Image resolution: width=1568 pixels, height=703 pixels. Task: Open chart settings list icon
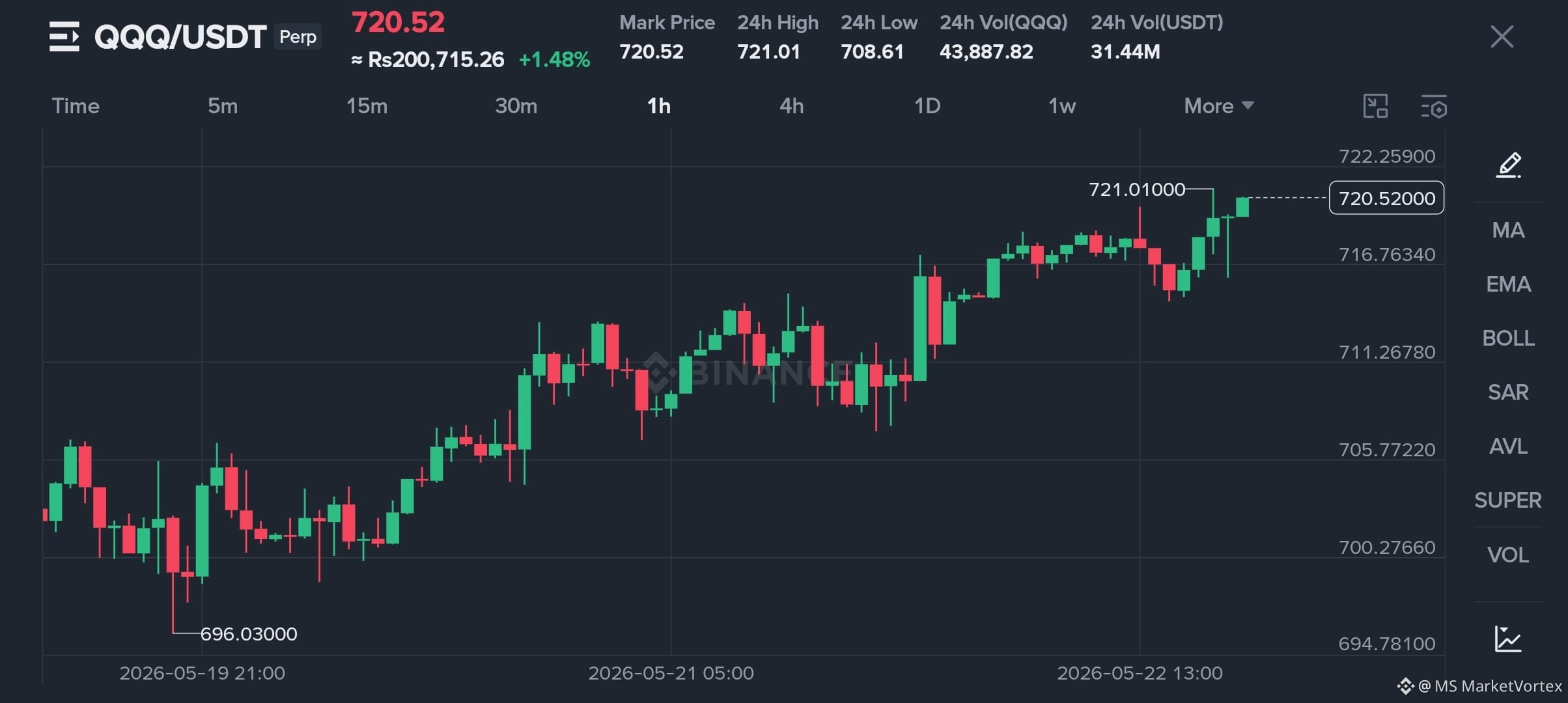1433,107
